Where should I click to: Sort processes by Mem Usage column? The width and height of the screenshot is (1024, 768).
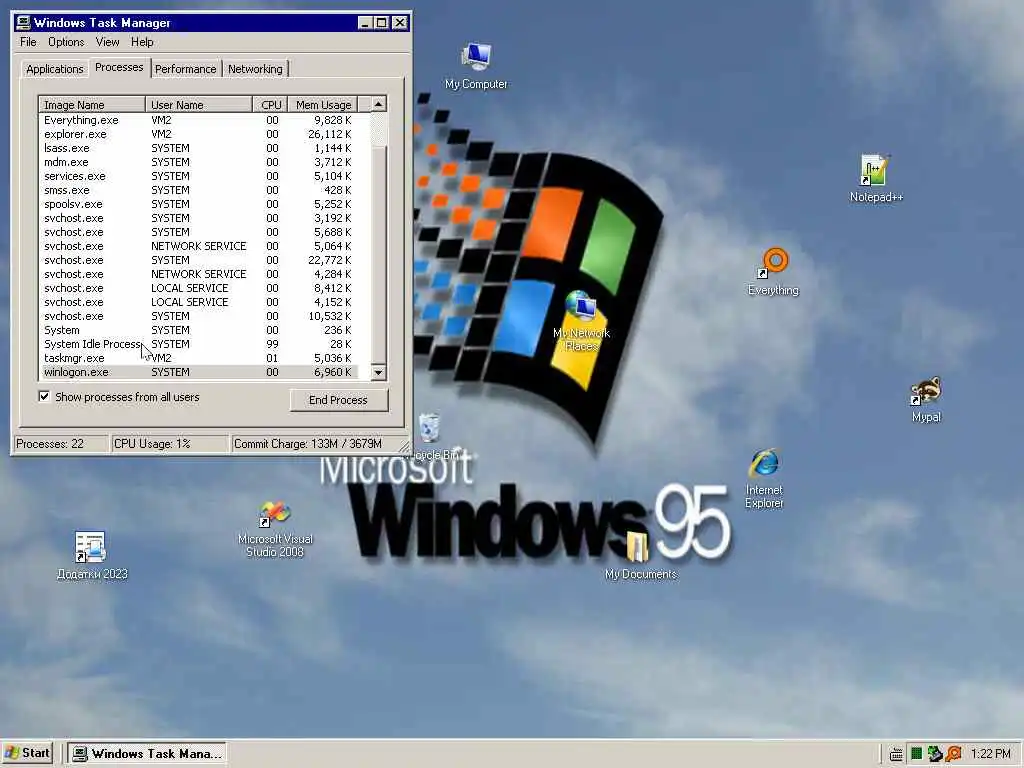[323, 104]
